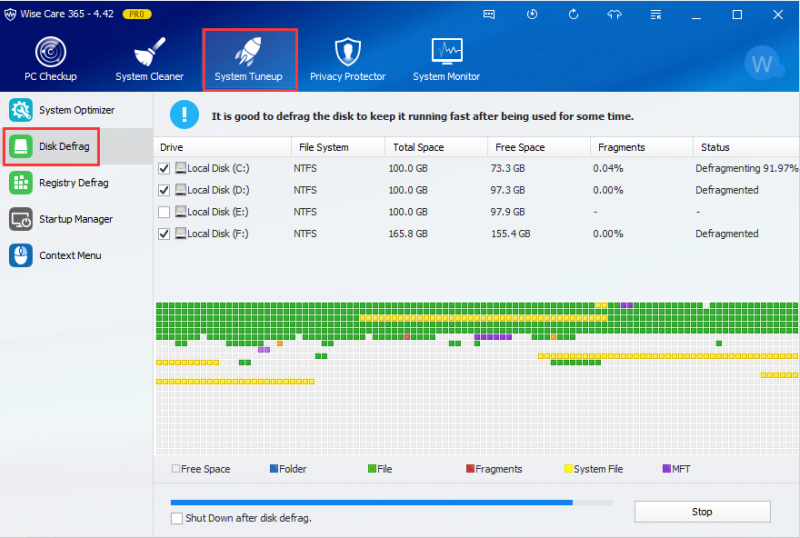The width and height of the screenshot is (800, 538).
Task: Open the Privacy Protector shield icon
Action: pyautogui.click(x=348, y=52)
